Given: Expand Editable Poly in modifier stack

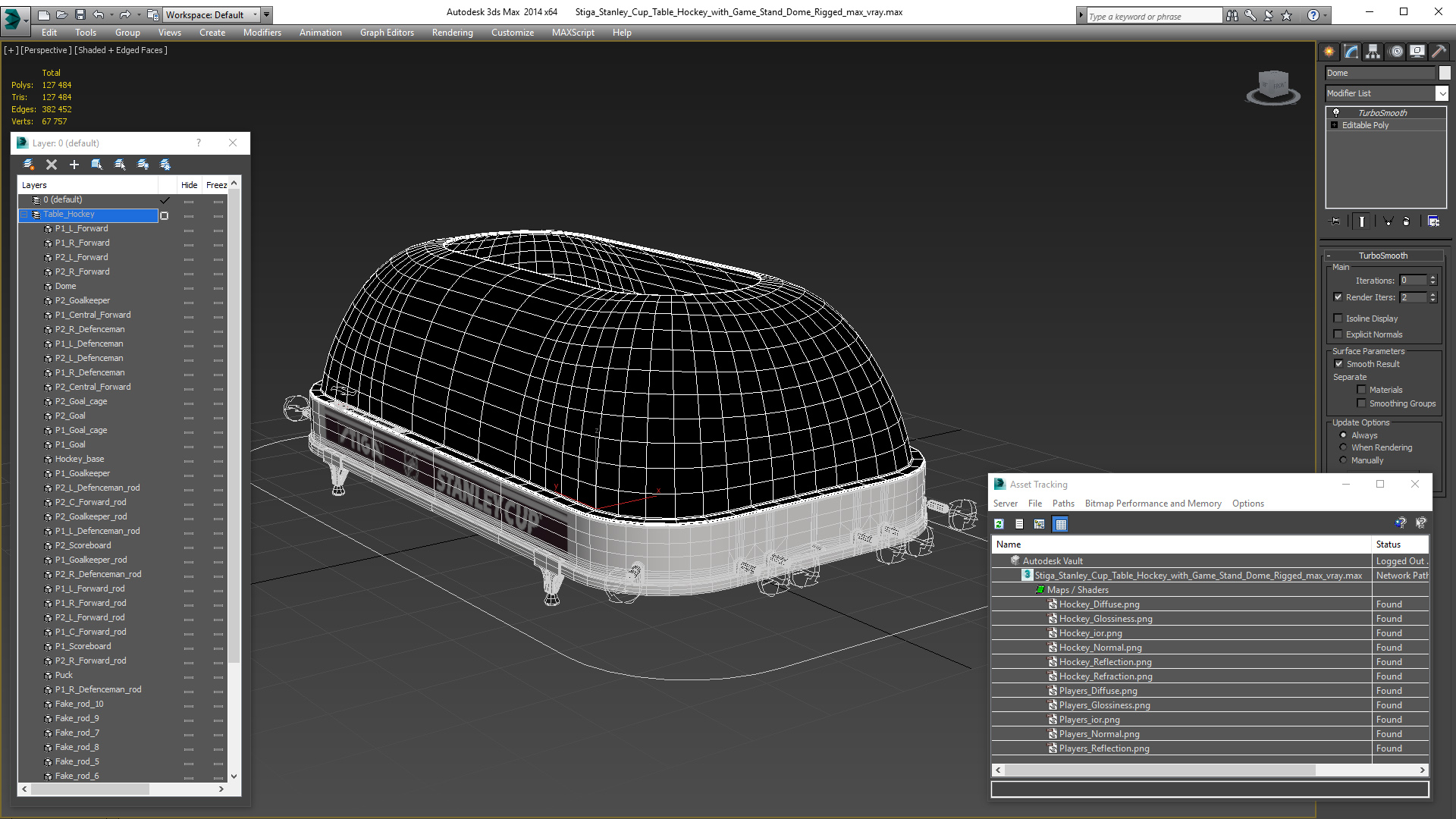Looking at the screenshot, I should tap(1335, 125).
